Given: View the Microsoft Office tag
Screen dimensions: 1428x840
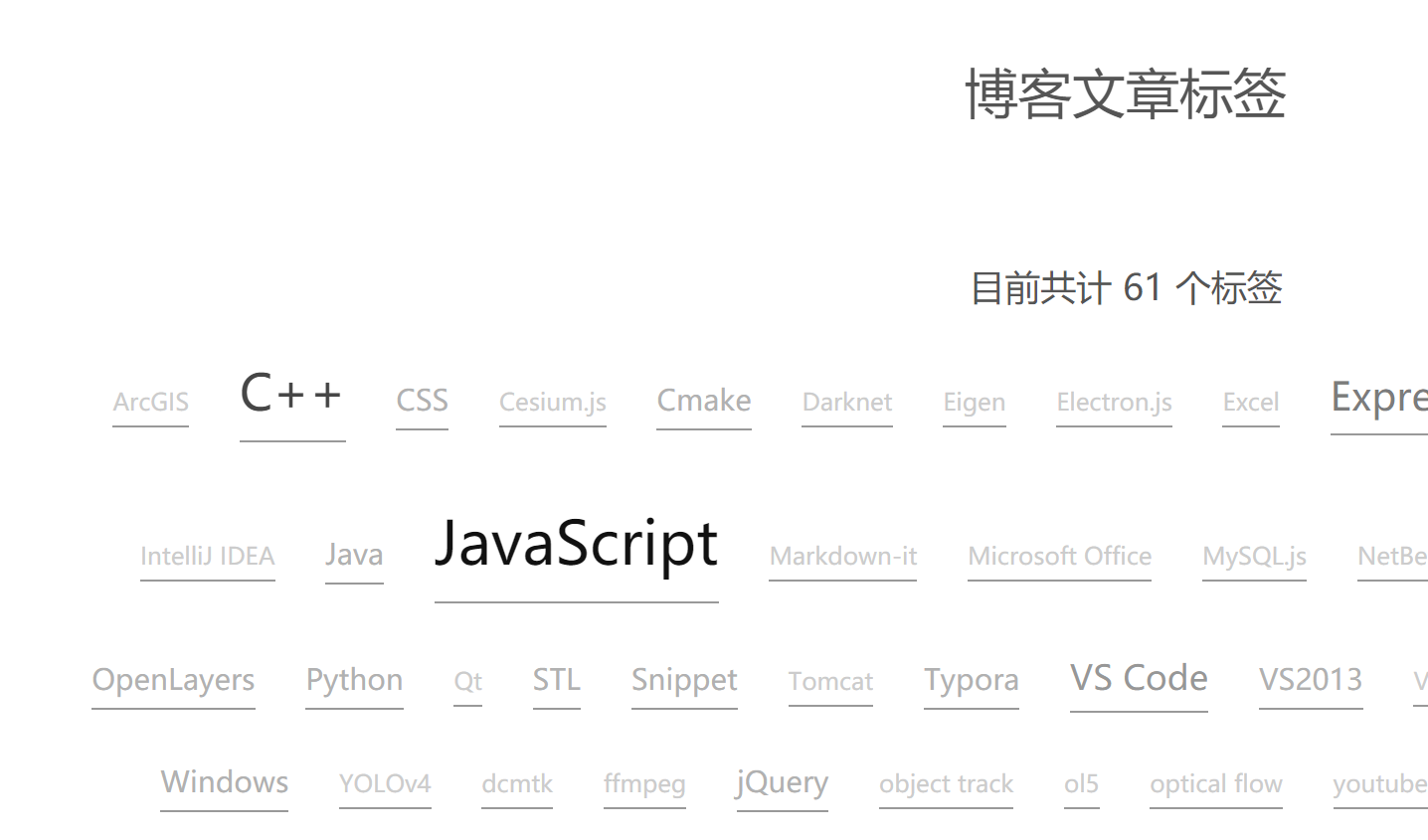Looking at the screenshot, I should click(x=1059, y=556).
